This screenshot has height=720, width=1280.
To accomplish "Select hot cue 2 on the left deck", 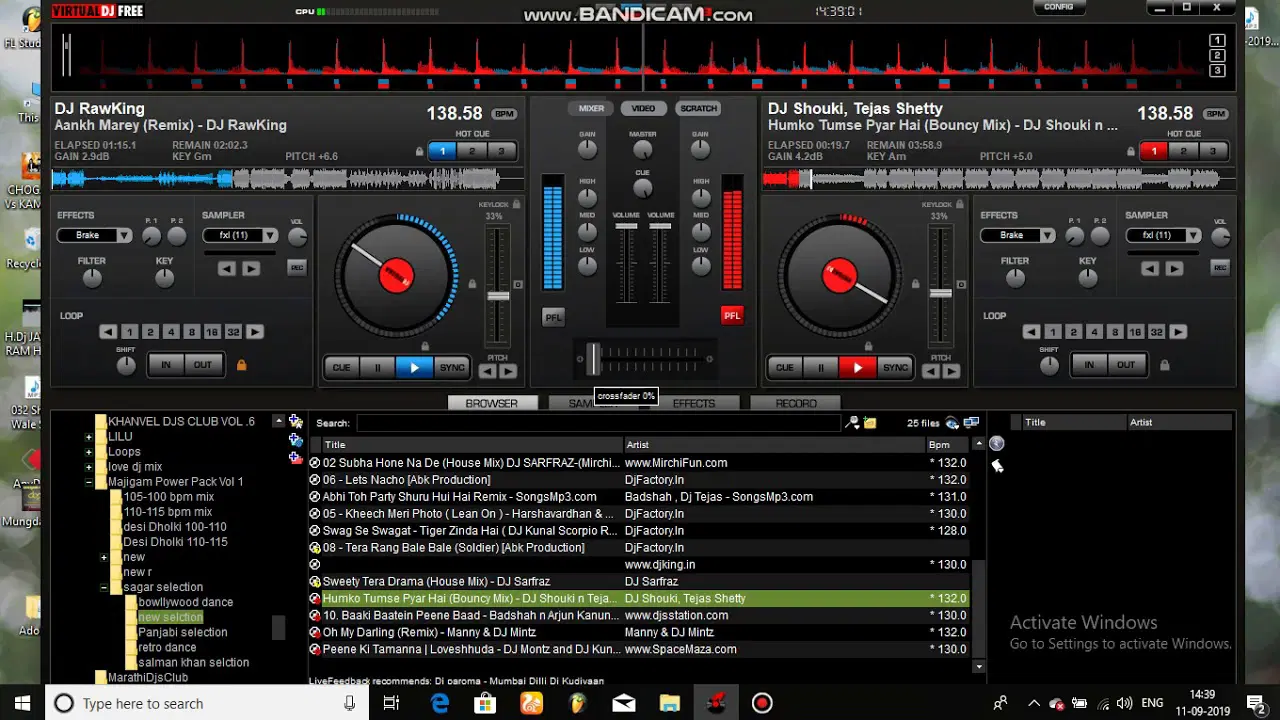I will 472,151.
